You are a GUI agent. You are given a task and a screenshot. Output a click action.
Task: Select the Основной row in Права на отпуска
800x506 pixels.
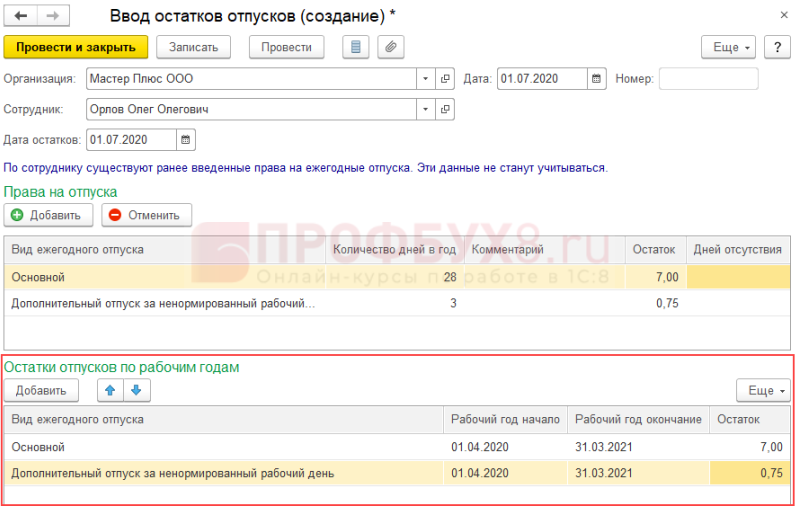pyautogui.click(x=397, y=277)
